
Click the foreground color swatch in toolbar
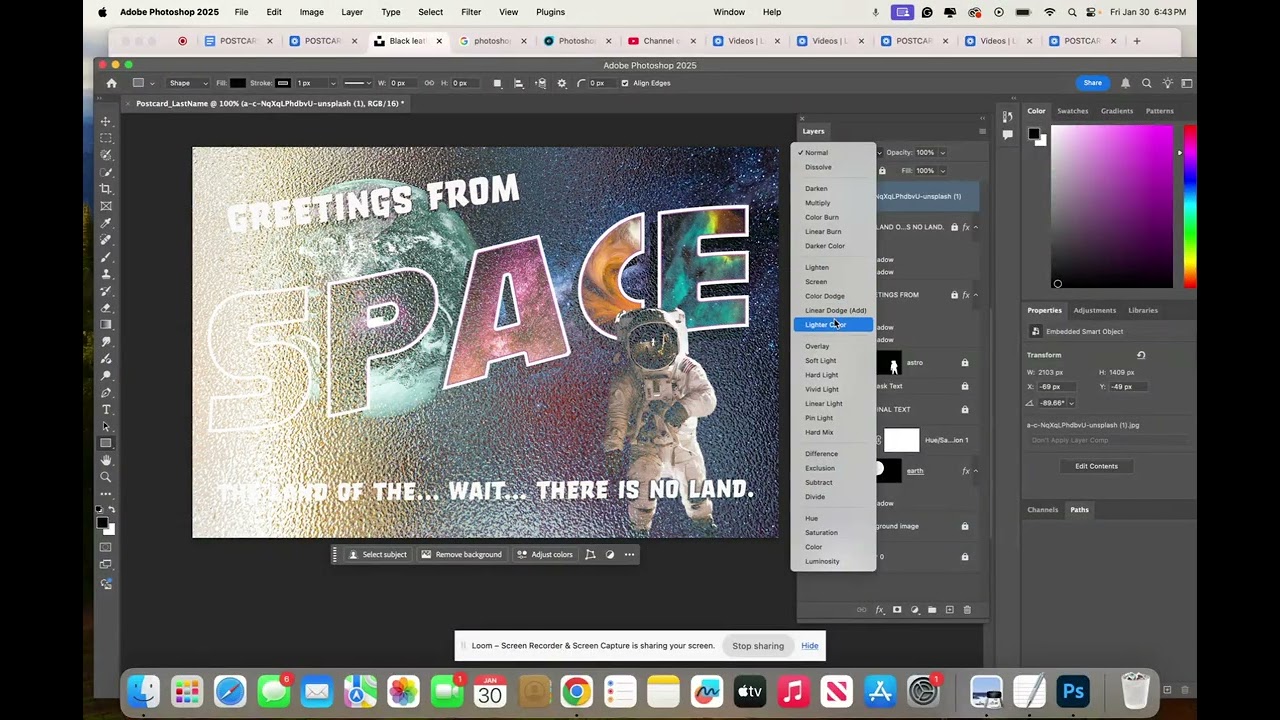[102, 523]
